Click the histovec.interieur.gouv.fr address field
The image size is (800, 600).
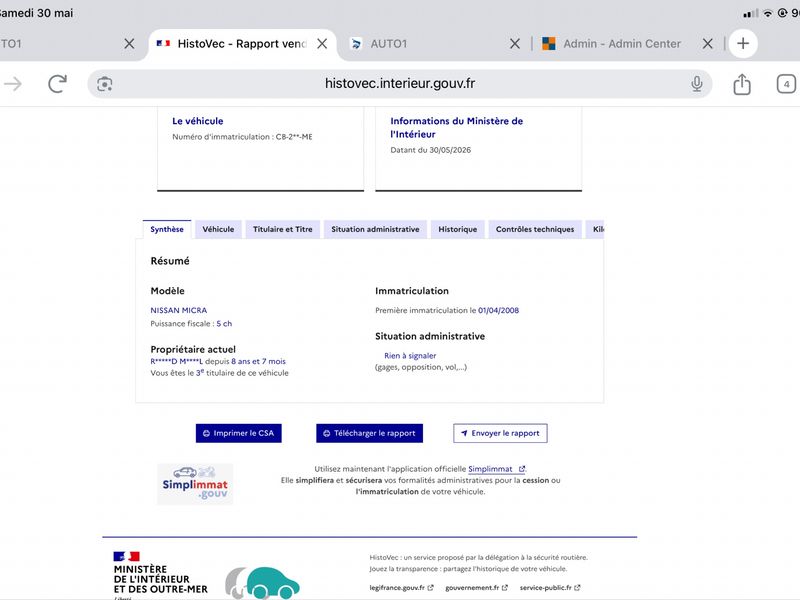pyautogui.click(x=399, y=84)
